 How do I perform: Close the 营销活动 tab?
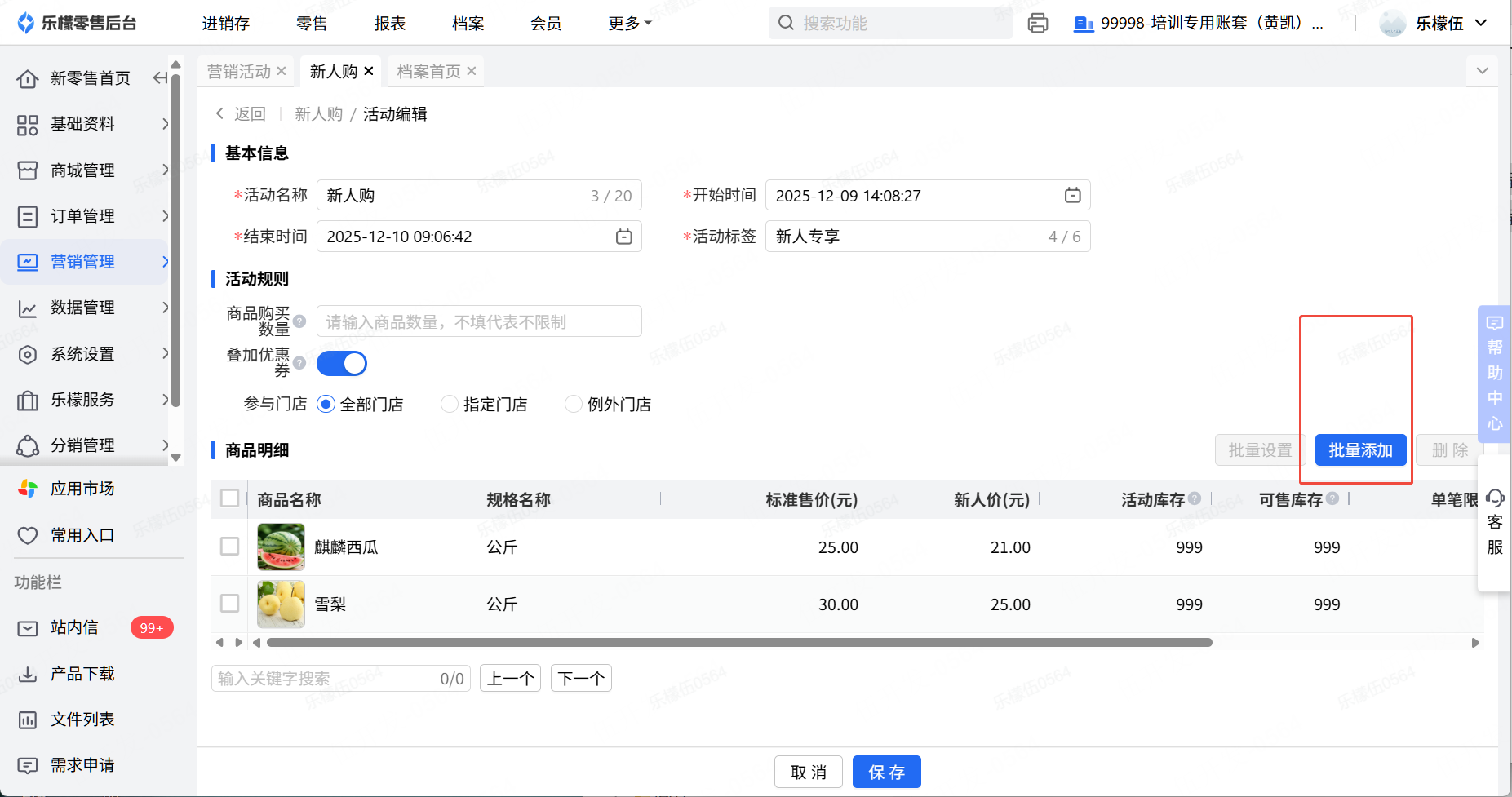tap(282, 72)
